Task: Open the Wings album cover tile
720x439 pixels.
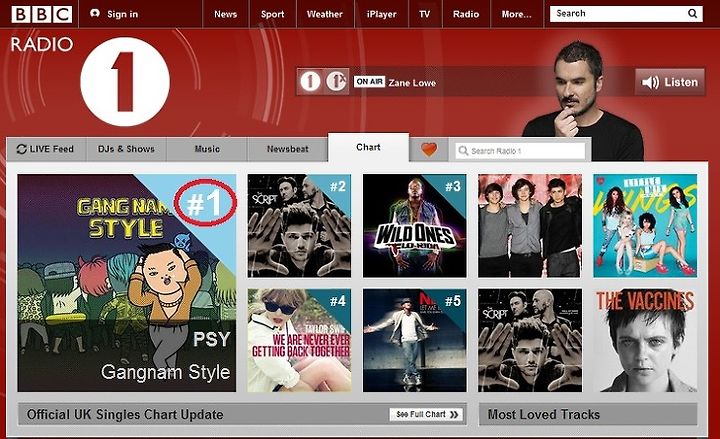Action: pos(645,226)
